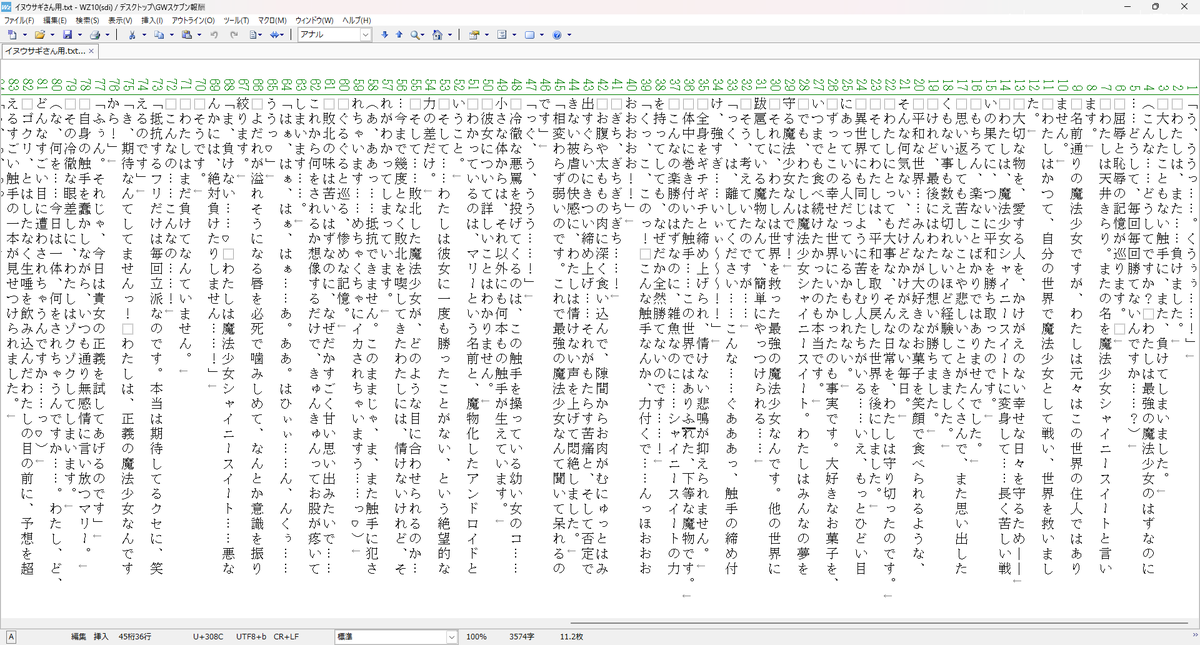Click CR+LF line ending in status bar
Image resolution: width=1200 pixels, height=645 pixels.
tap(285, 636)
